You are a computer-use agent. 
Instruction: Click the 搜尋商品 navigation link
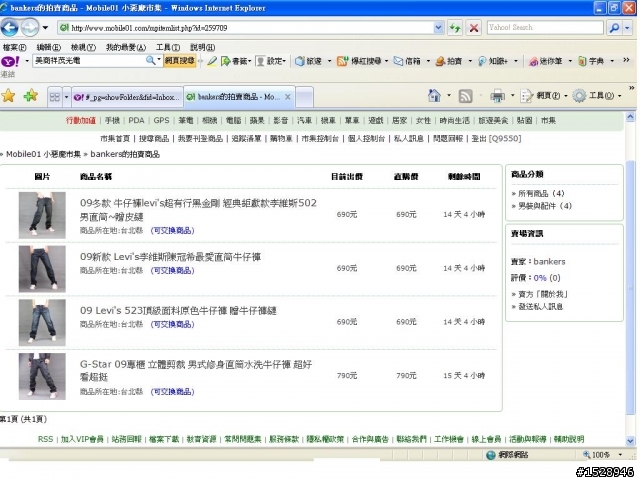point(154,139)
